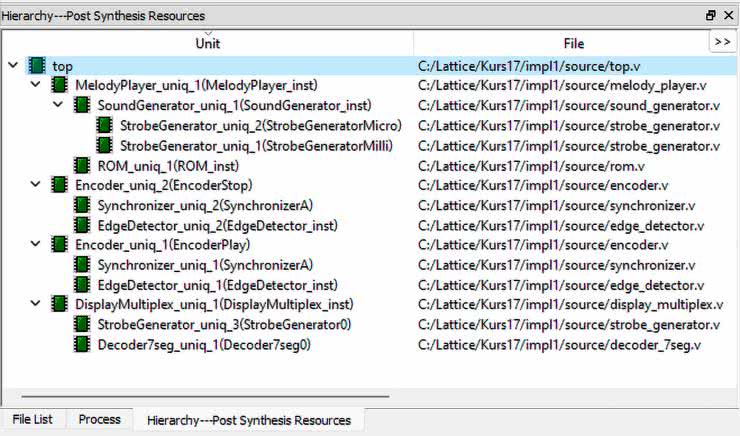Click the EncoderPlay module chip icon
The image size is (740, 436).
tap(60, 245)
